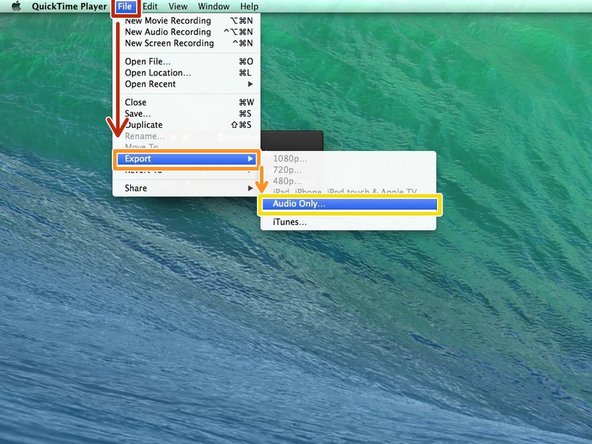Select the 1080p… export option
Screen dimensions: 592x444
click(x=348, y=159)
